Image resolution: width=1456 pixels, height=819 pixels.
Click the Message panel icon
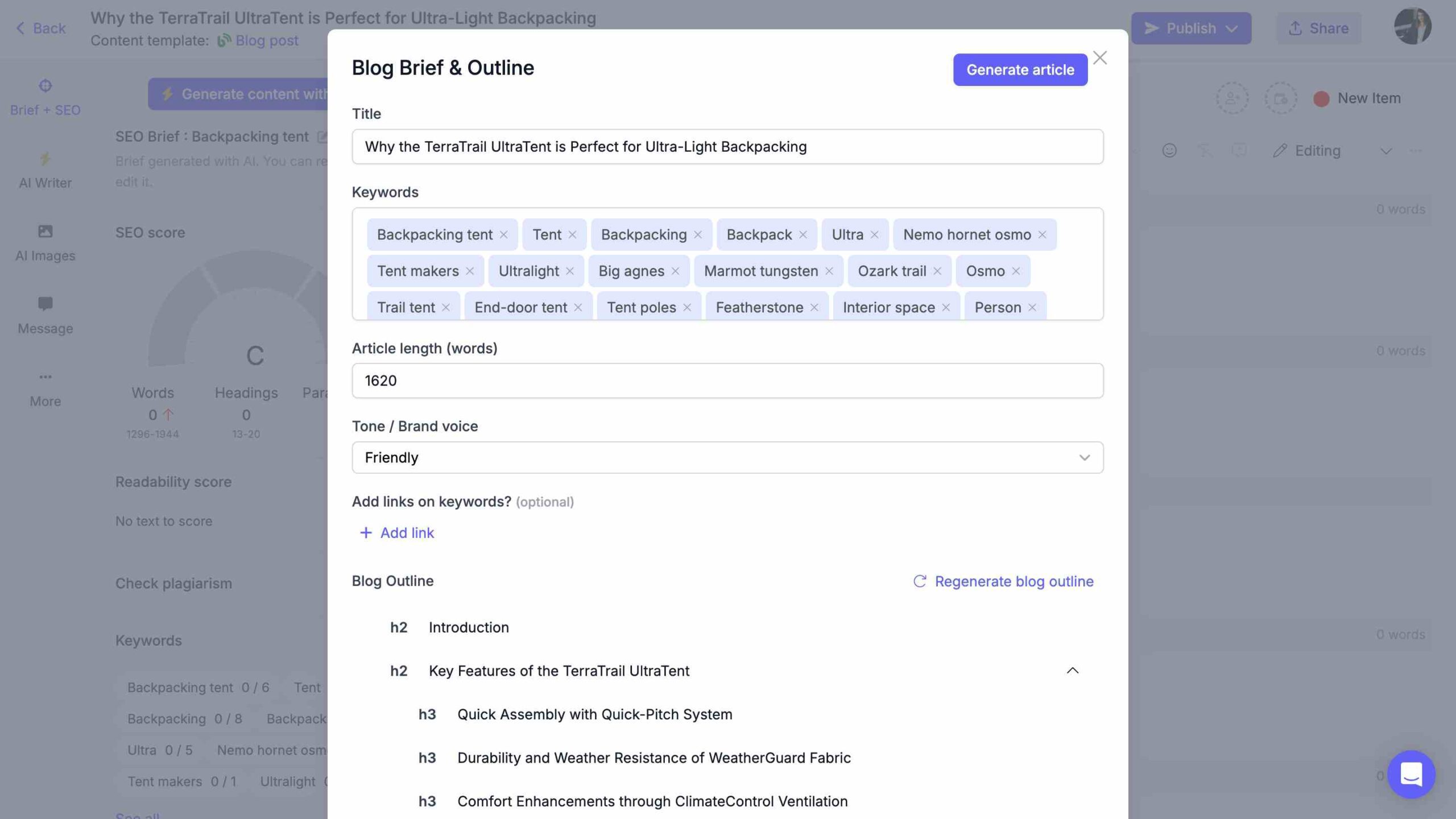point(44,306)
